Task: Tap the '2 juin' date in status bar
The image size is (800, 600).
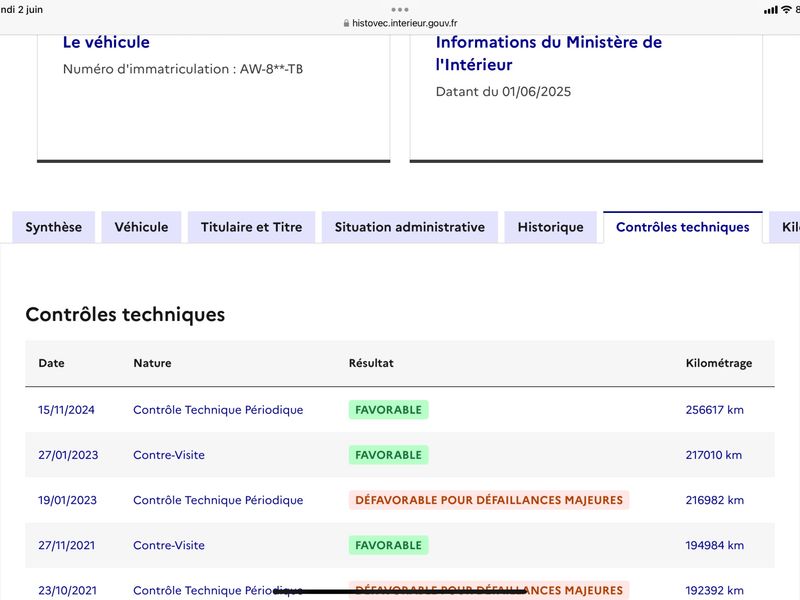Action: click(x=30, y=10)
